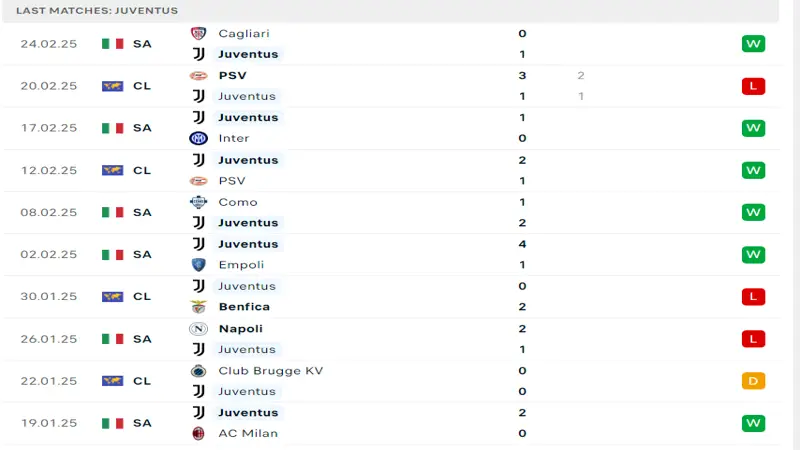Click the Club Brugge KV crest icon
This screenshot has width=800, height=450.
click(x=198, y=371)
